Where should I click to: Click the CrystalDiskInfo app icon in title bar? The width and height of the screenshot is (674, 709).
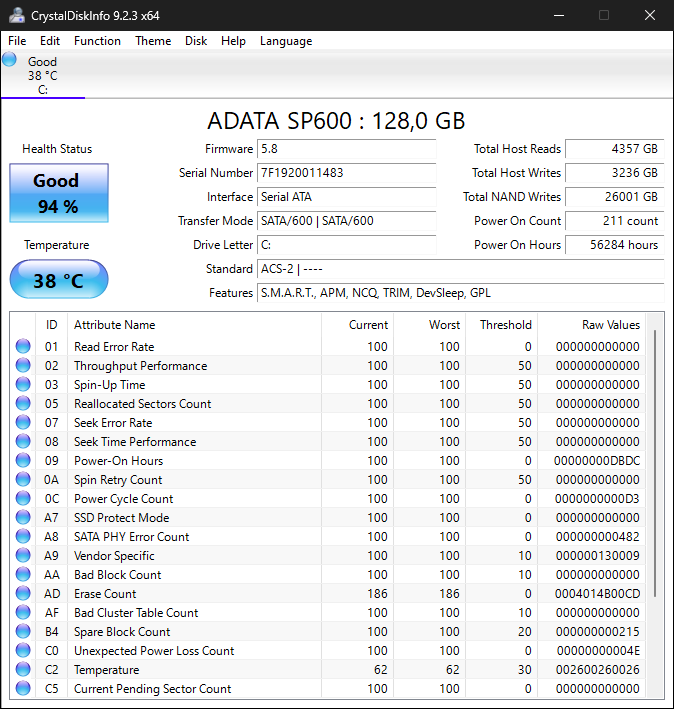click(14, 15)
